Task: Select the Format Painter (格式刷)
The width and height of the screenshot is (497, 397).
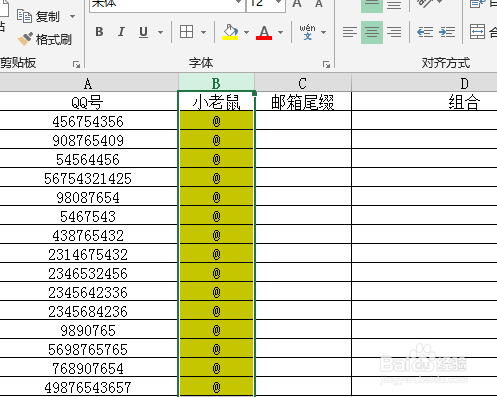Action: click(x=44, y=39)
